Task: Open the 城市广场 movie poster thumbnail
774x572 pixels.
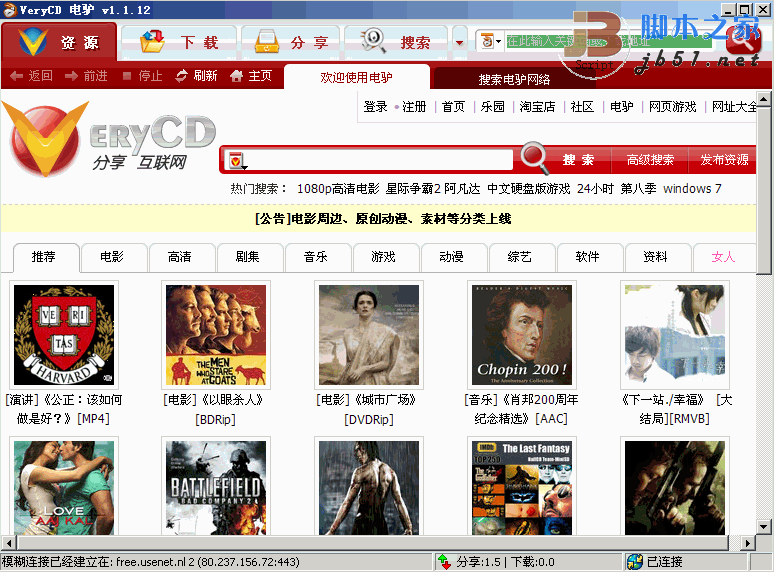Action: click(x=369, y=335)
